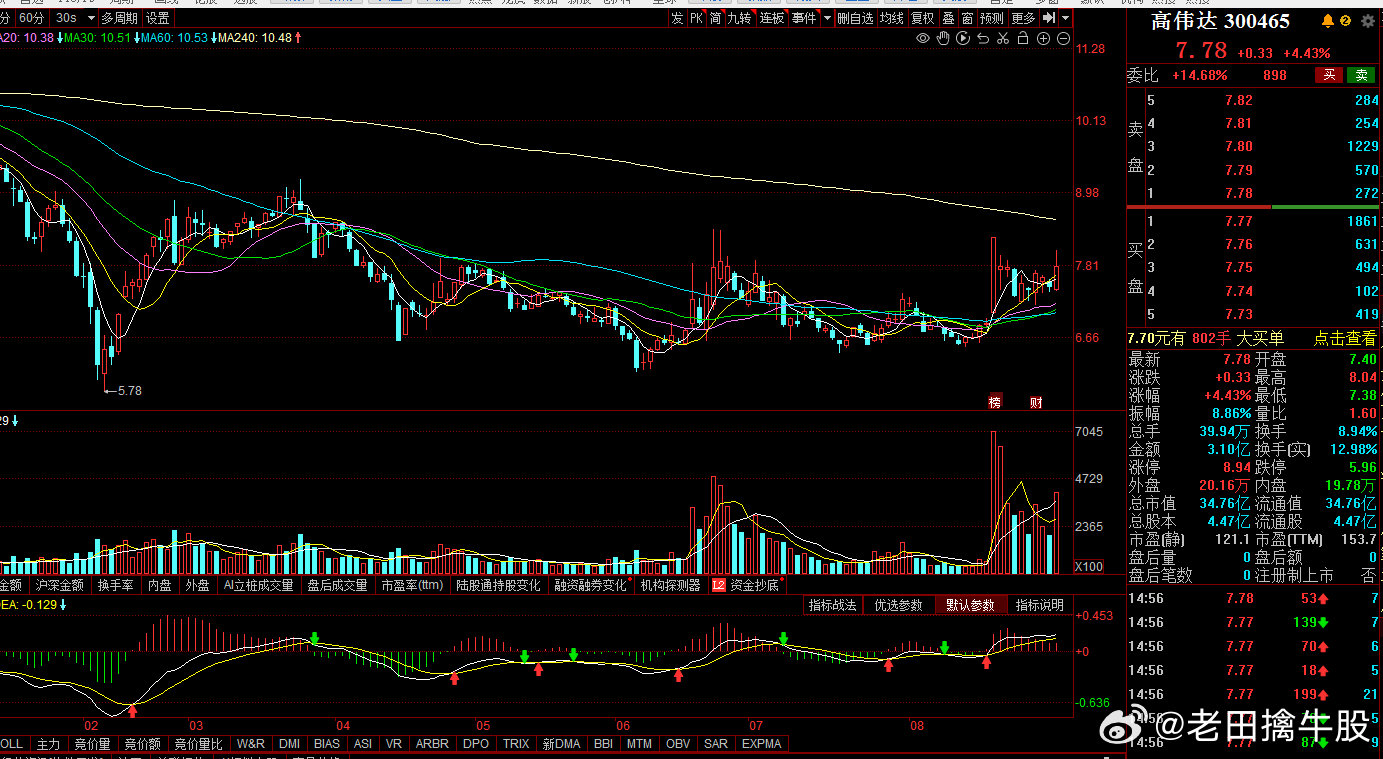Select the 60分 period tab
This screenshot has height=759, width=1383.
[32, 18]
